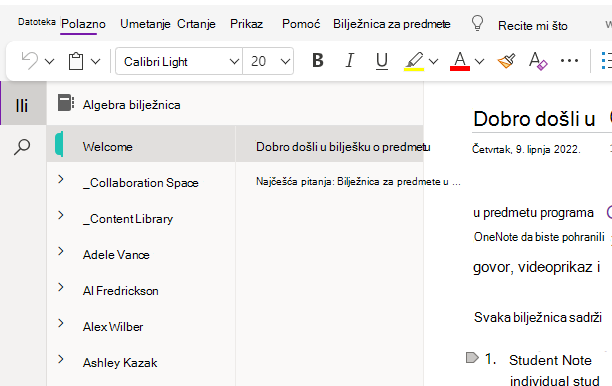Switch to the Crtanje tab

(x=196, y=24)
